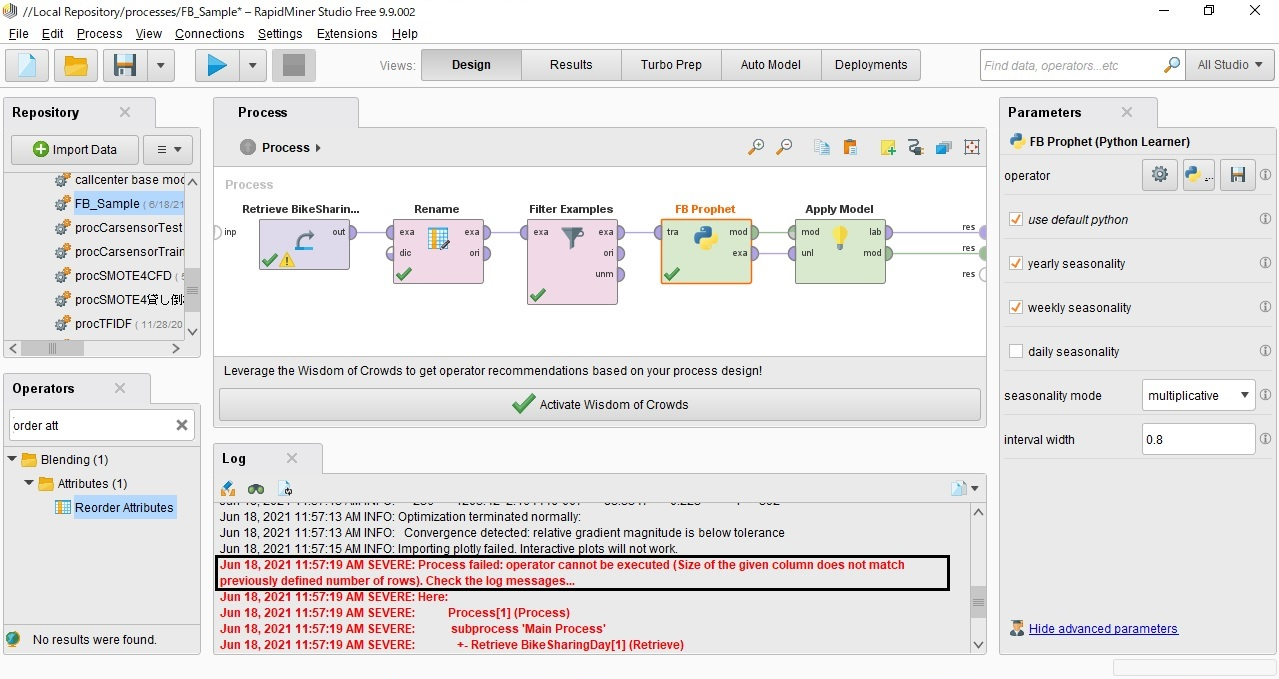
Task: Add a note with the yellow sticky icon
Action: pos(888,147)
